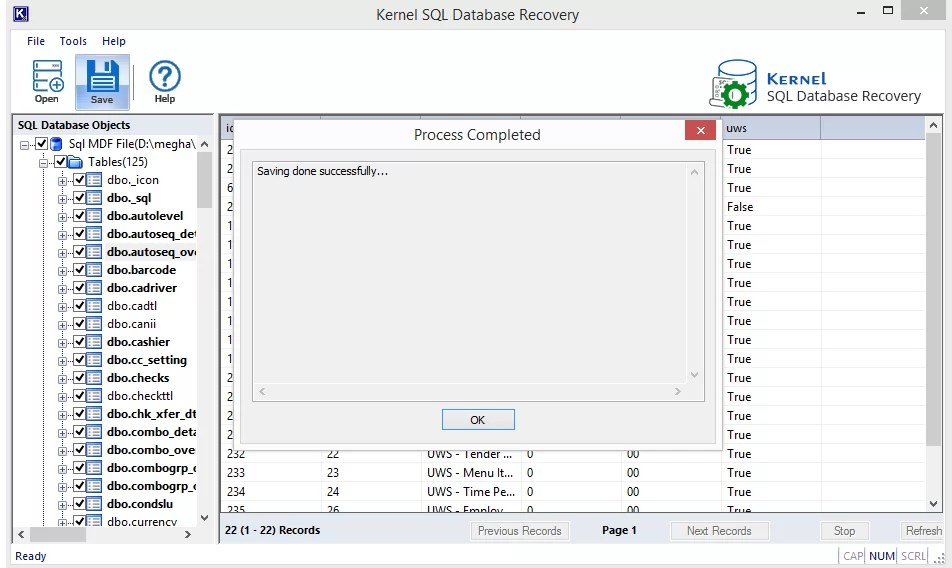Click right arrow of tree horizontal scrollbar
This screenshot has width=952, height=568.
coord(188,535)
